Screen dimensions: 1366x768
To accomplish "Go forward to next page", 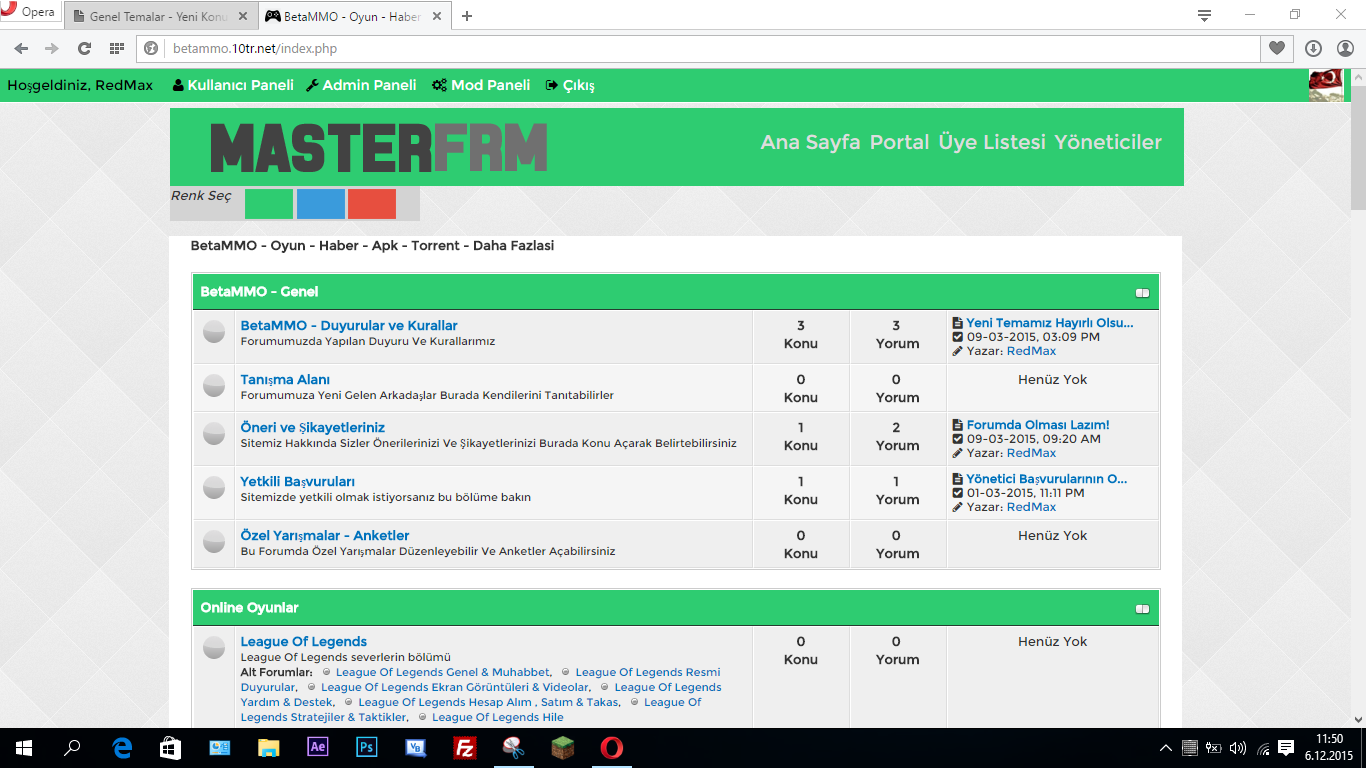I will pos(52,48).
